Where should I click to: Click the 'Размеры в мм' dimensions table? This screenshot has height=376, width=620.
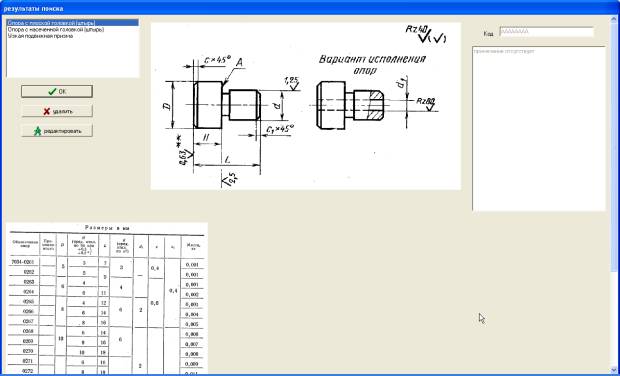pos(107,299)
